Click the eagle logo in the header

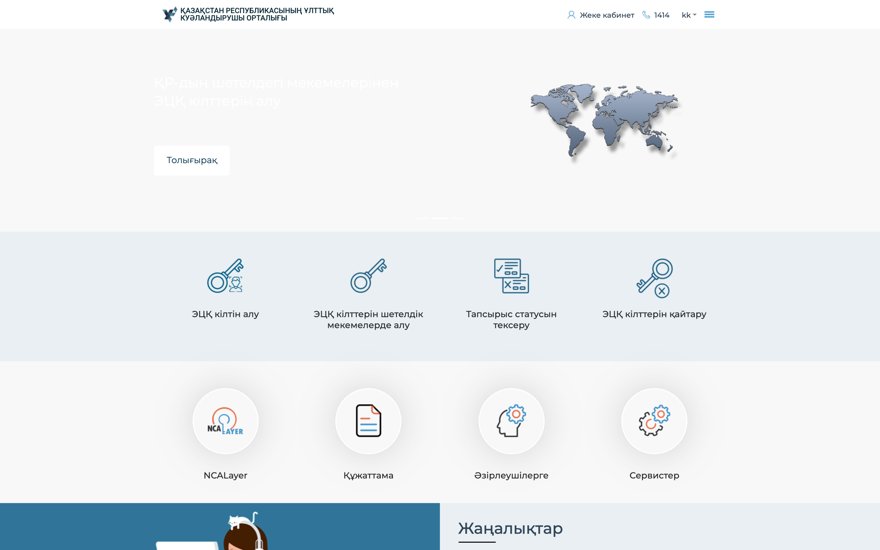(169, 14)
